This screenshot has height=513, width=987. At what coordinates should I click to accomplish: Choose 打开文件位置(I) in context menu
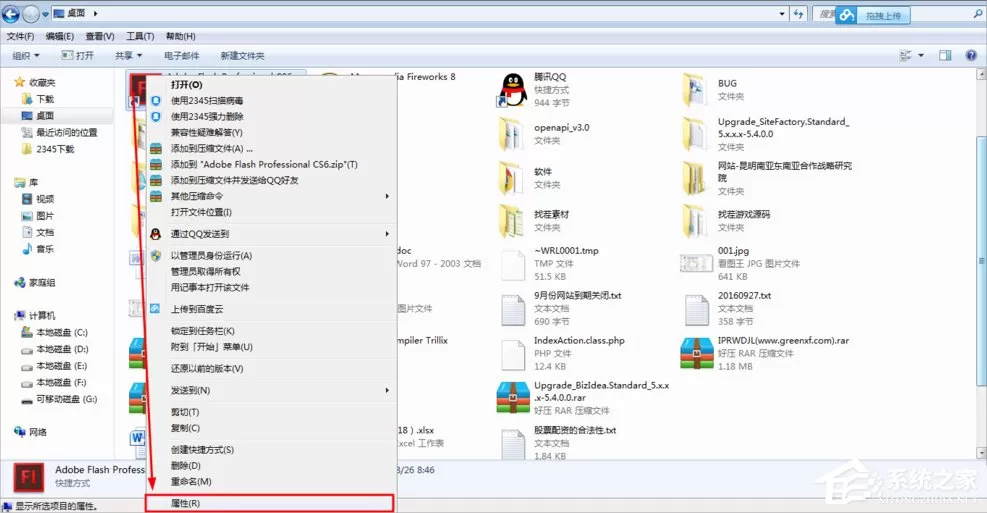point(271,212)
